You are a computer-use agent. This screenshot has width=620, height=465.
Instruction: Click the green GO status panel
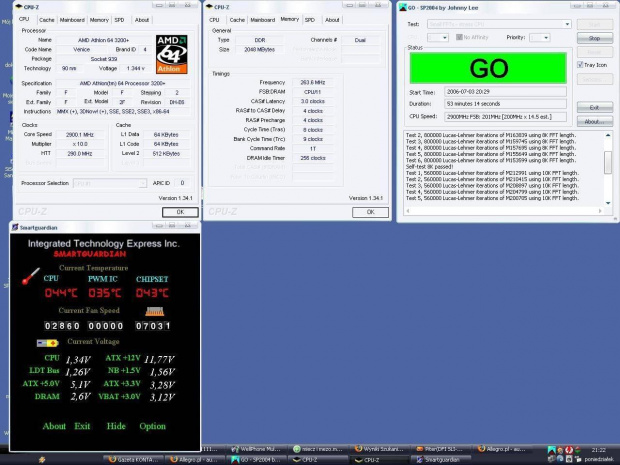point(488,68)
